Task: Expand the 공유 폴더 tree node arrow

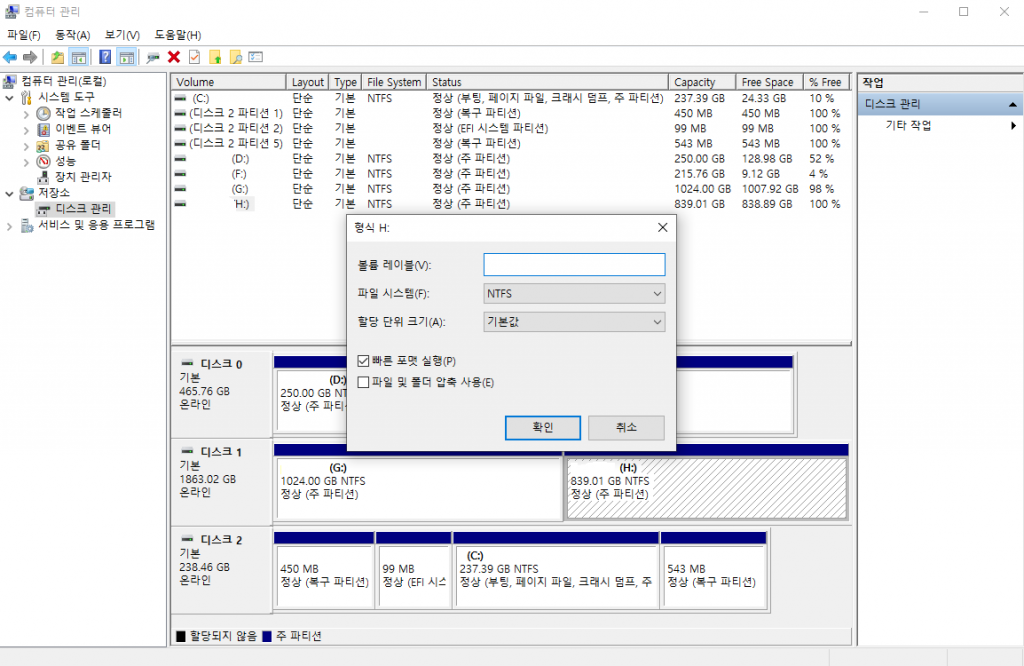Action: (x=26, y=146)
